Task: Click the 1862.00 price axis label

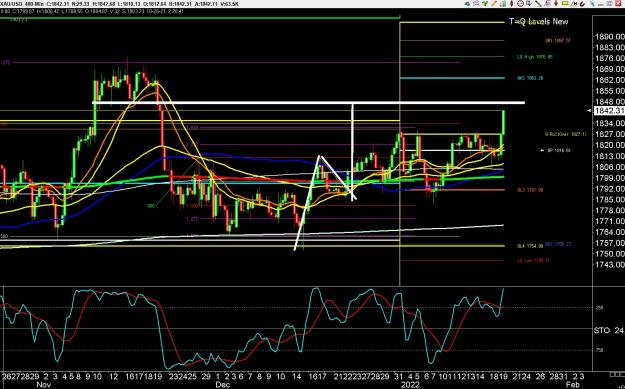Action: pos(610,80)
